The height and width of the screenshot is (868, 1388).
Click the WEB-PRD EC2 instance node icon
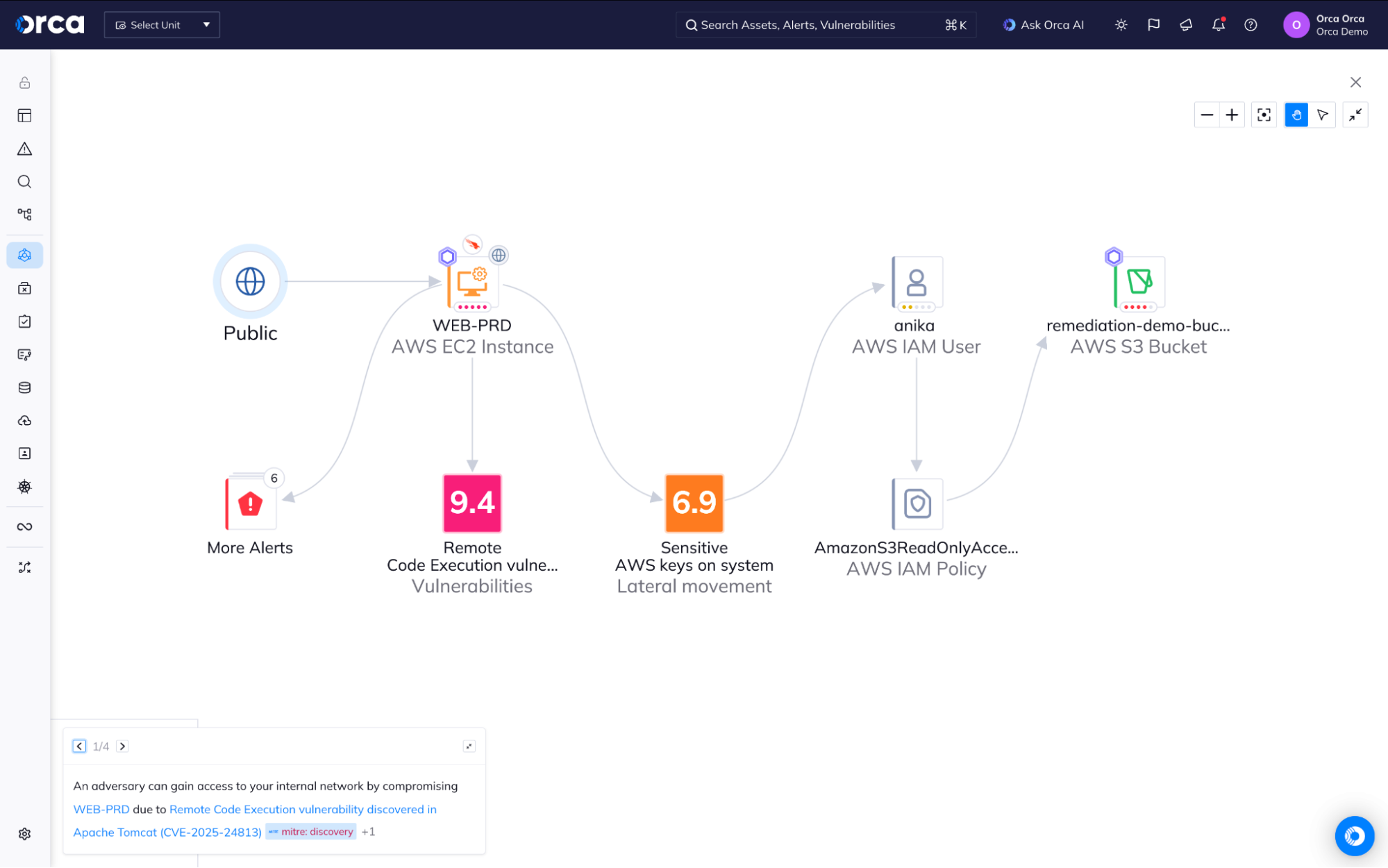tap(472, 283)
